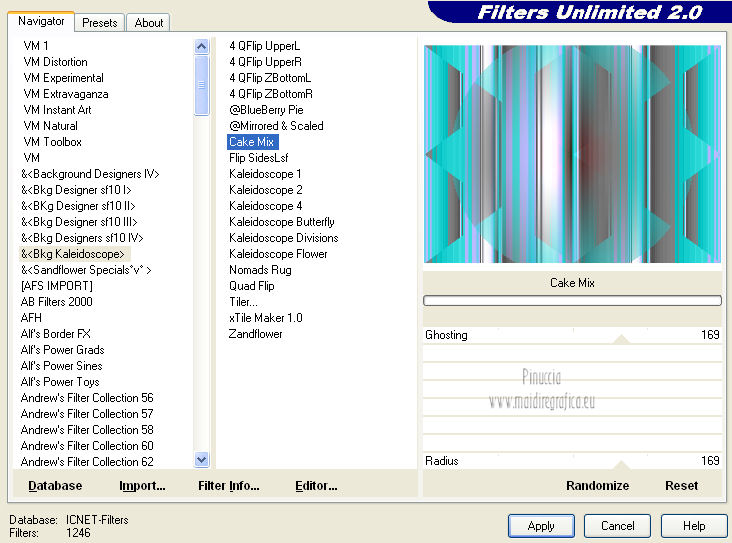
Task: Choose Kaleidoscope 2 filter
Action: [266, 190]
